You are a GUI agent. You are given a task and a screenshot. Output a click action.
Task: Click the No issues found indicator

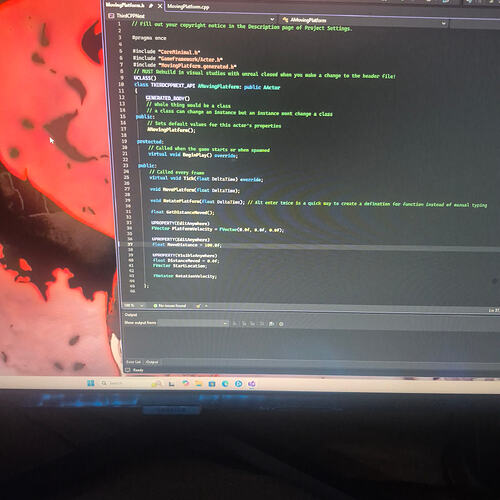170,306
